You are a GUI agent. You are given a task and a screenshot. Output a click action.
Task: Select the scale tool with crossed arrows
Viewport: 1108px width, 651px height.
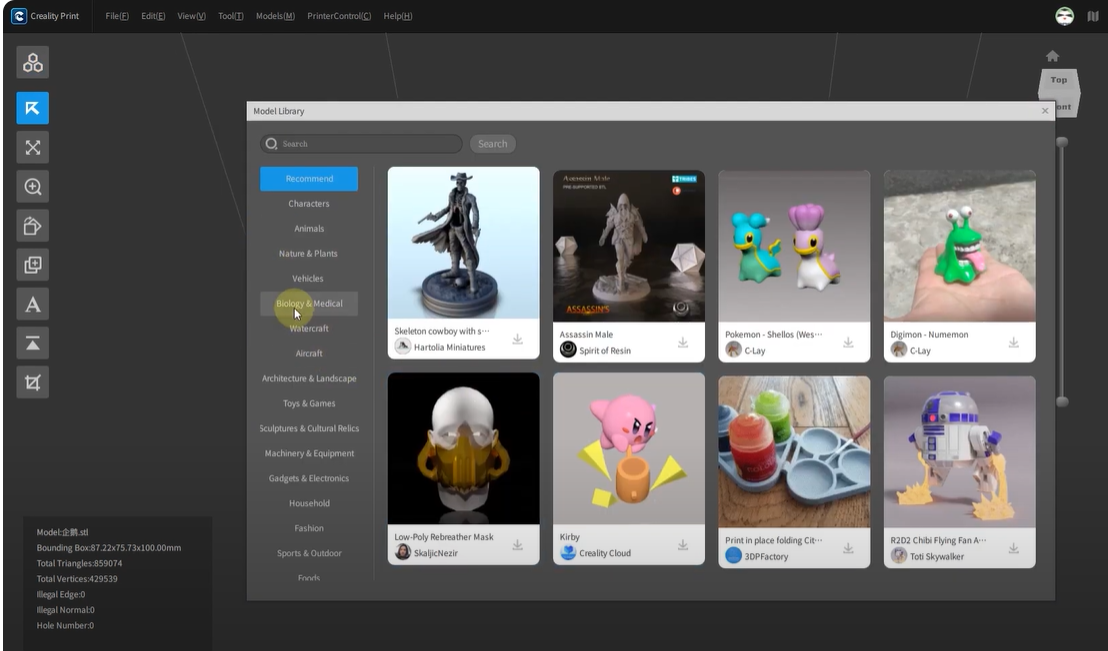coord(33,148)
